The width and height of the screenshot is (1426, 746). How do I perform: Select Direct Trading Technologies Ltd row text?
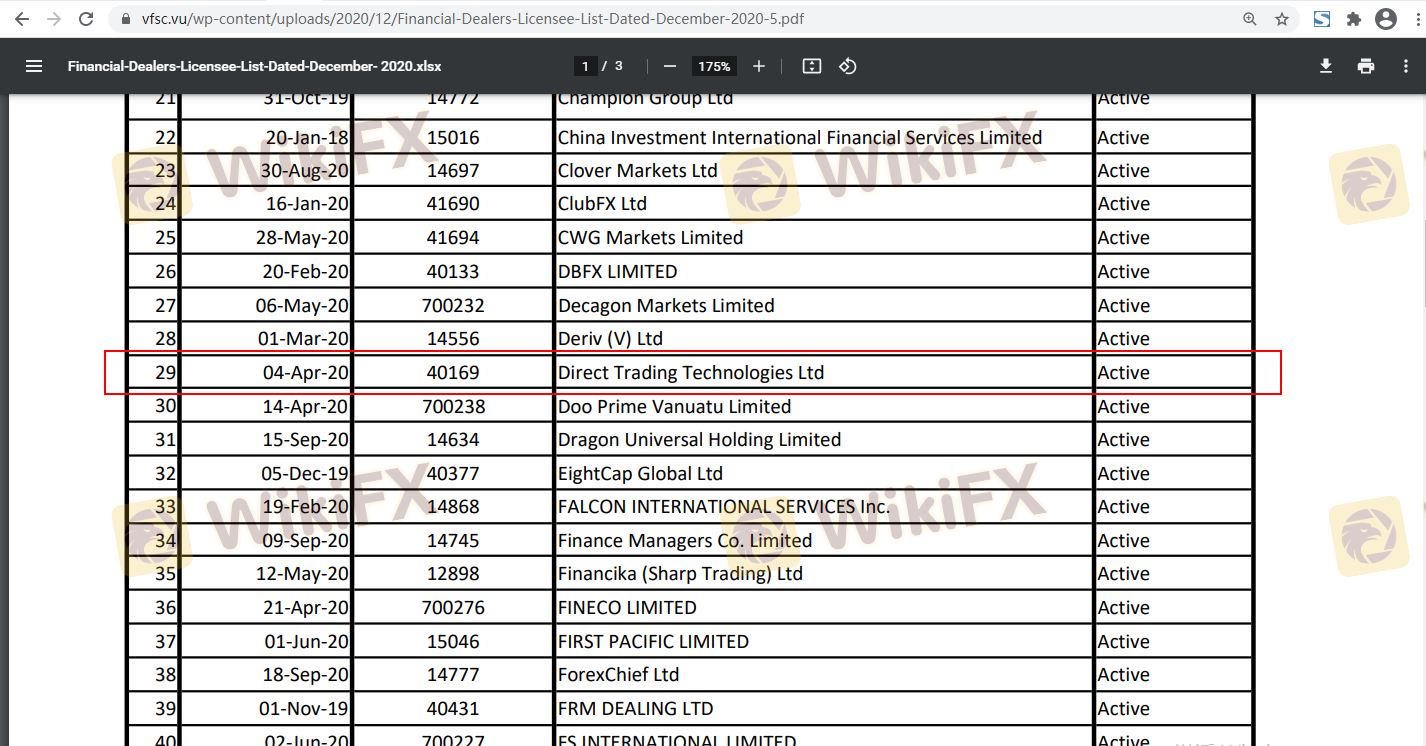pos(691,373)
